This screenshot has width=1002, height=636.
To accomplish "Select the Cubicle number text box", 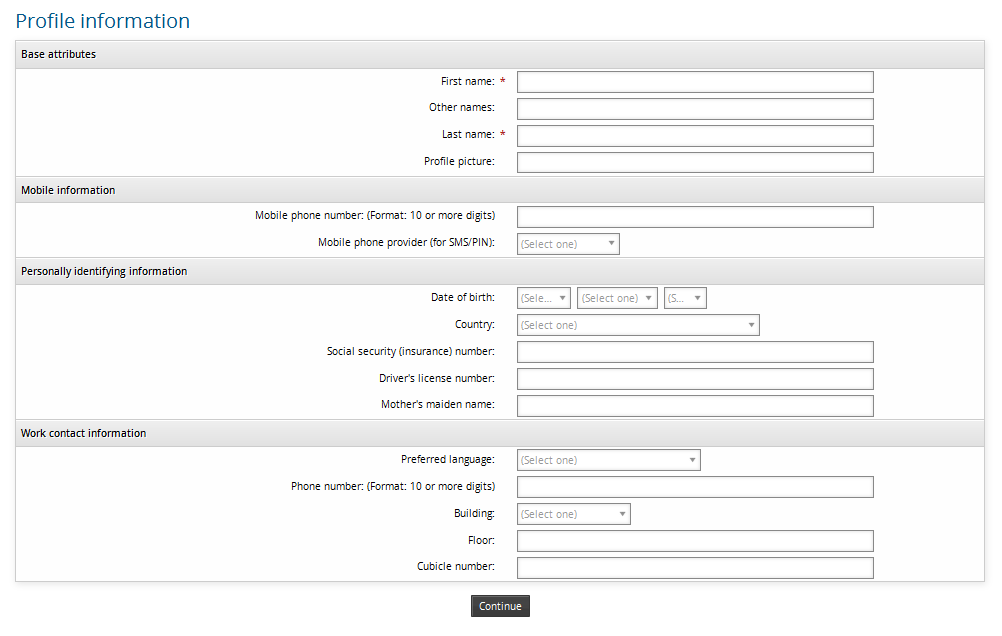I will click(695, 567).
